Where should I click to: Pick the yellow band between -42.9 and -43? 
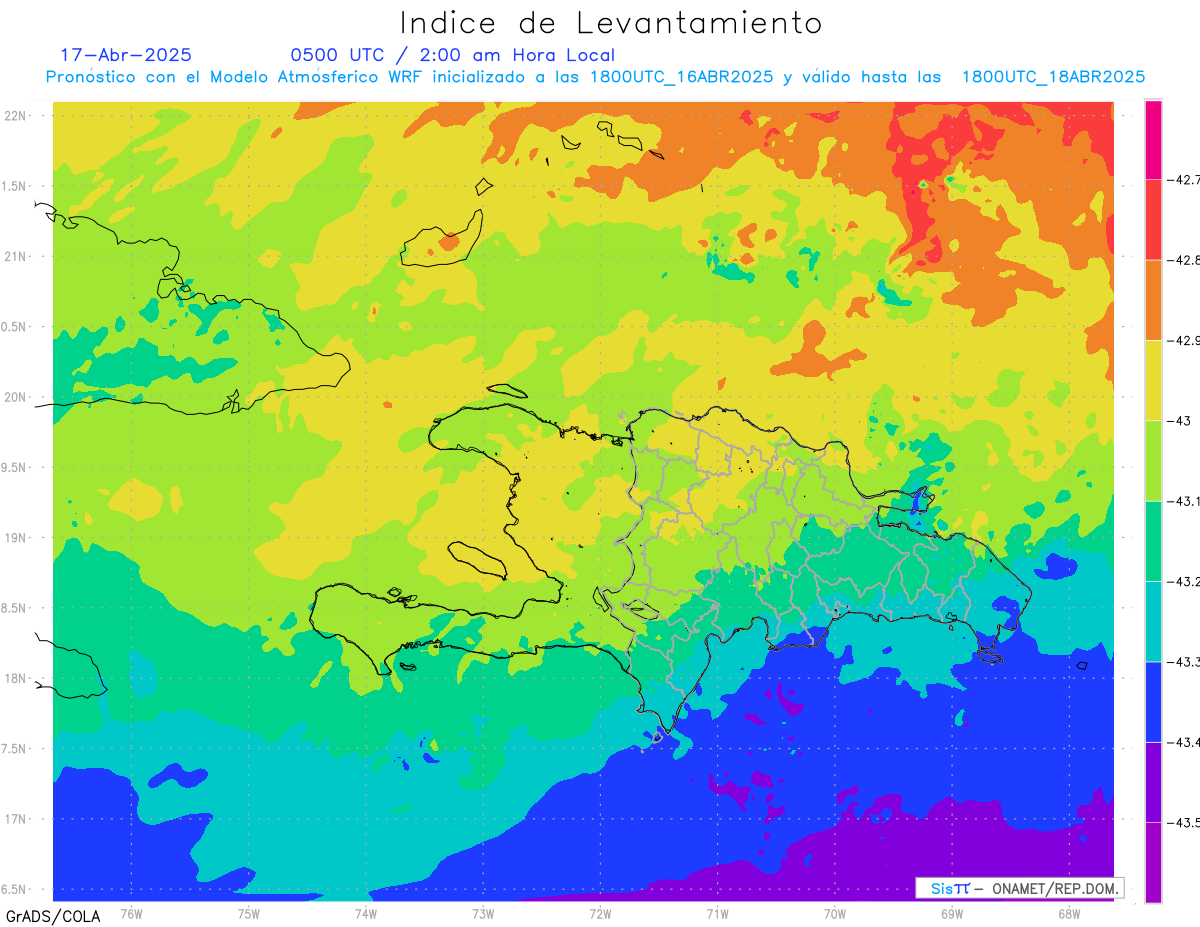(x=1153, y=381)
